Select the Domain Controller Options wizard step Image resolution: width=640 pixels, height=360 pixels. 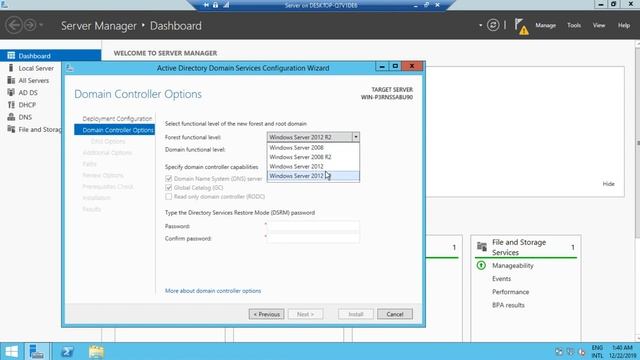[114, 130]
